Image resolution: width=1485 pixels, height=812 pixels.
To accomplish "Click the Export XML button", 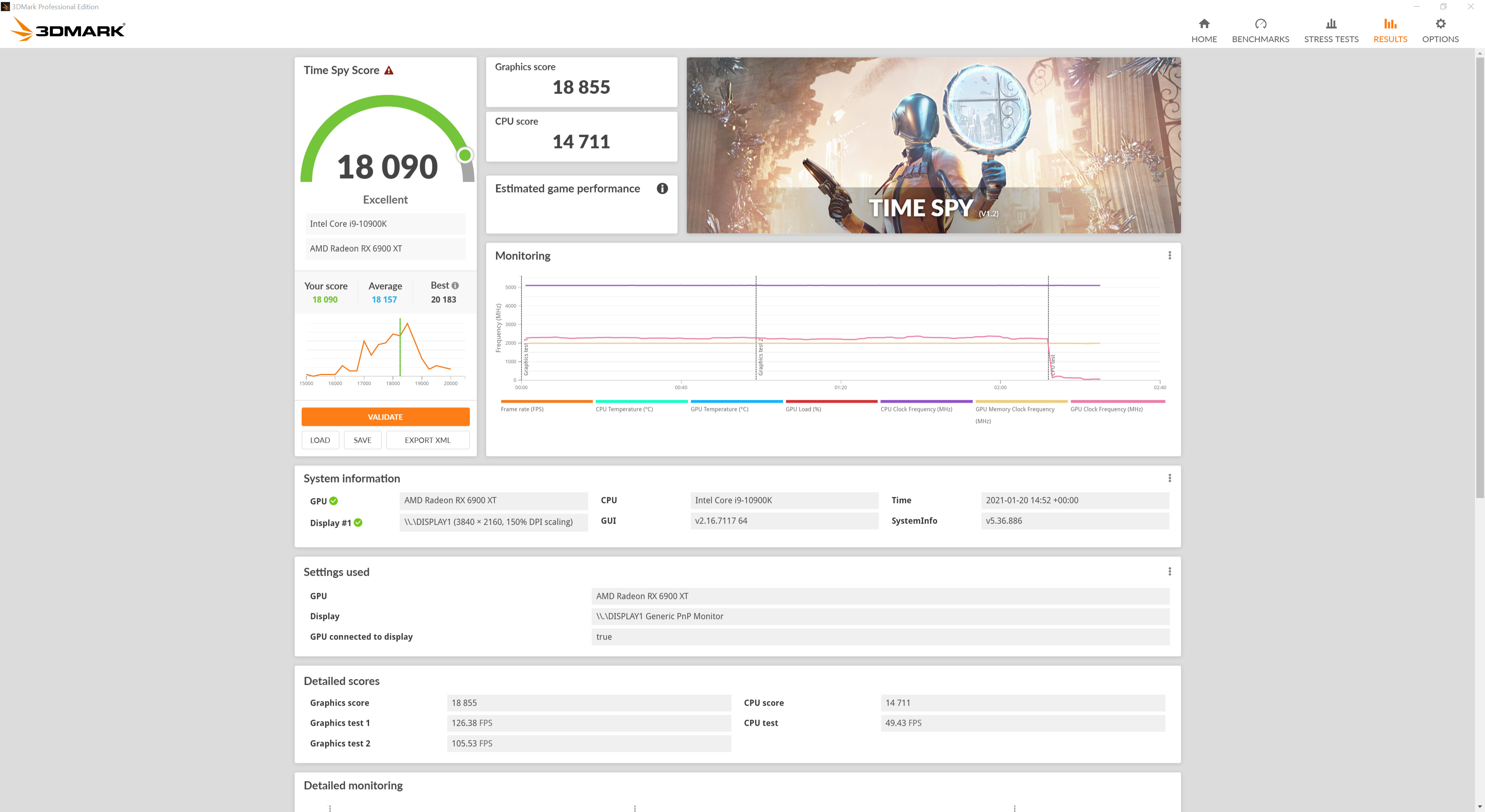I will point(427,440).
